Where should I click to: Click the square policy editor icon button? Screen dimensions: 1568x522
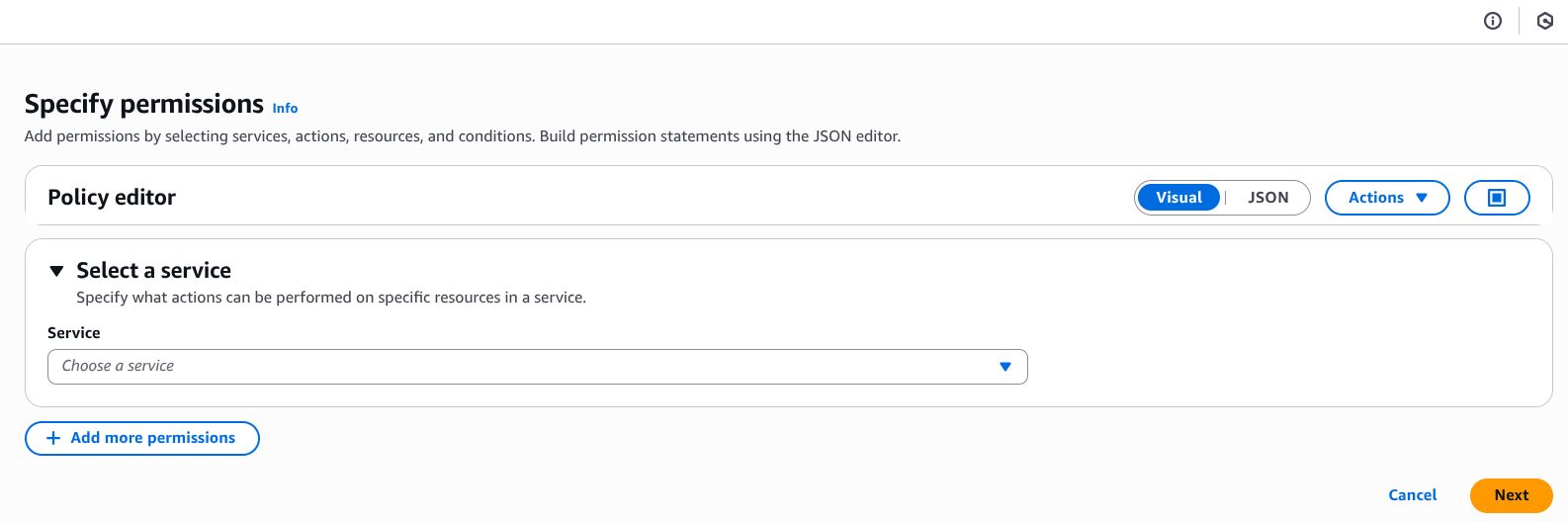[1496, 198]
